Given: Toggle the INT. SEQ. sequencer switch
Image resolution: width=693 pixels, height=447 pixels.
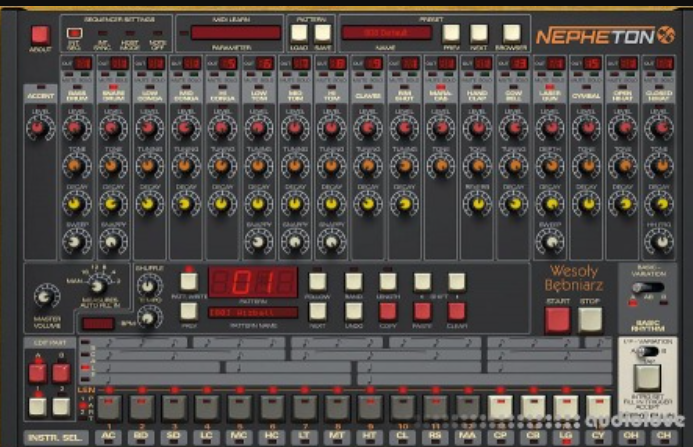Looking at the screenshot, I should (74, 33).
